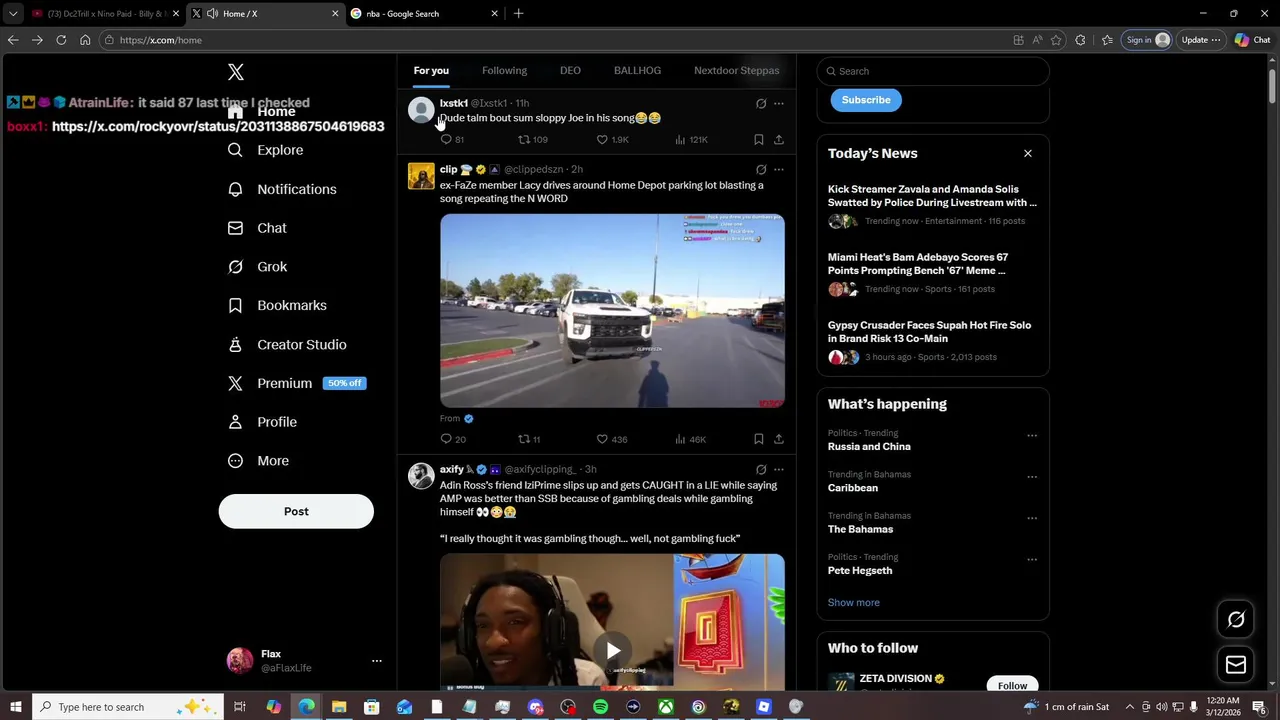Select the For you tab
Image resolution: width=1280 pixels, height=720 pixels.
(x=431, y=71)
